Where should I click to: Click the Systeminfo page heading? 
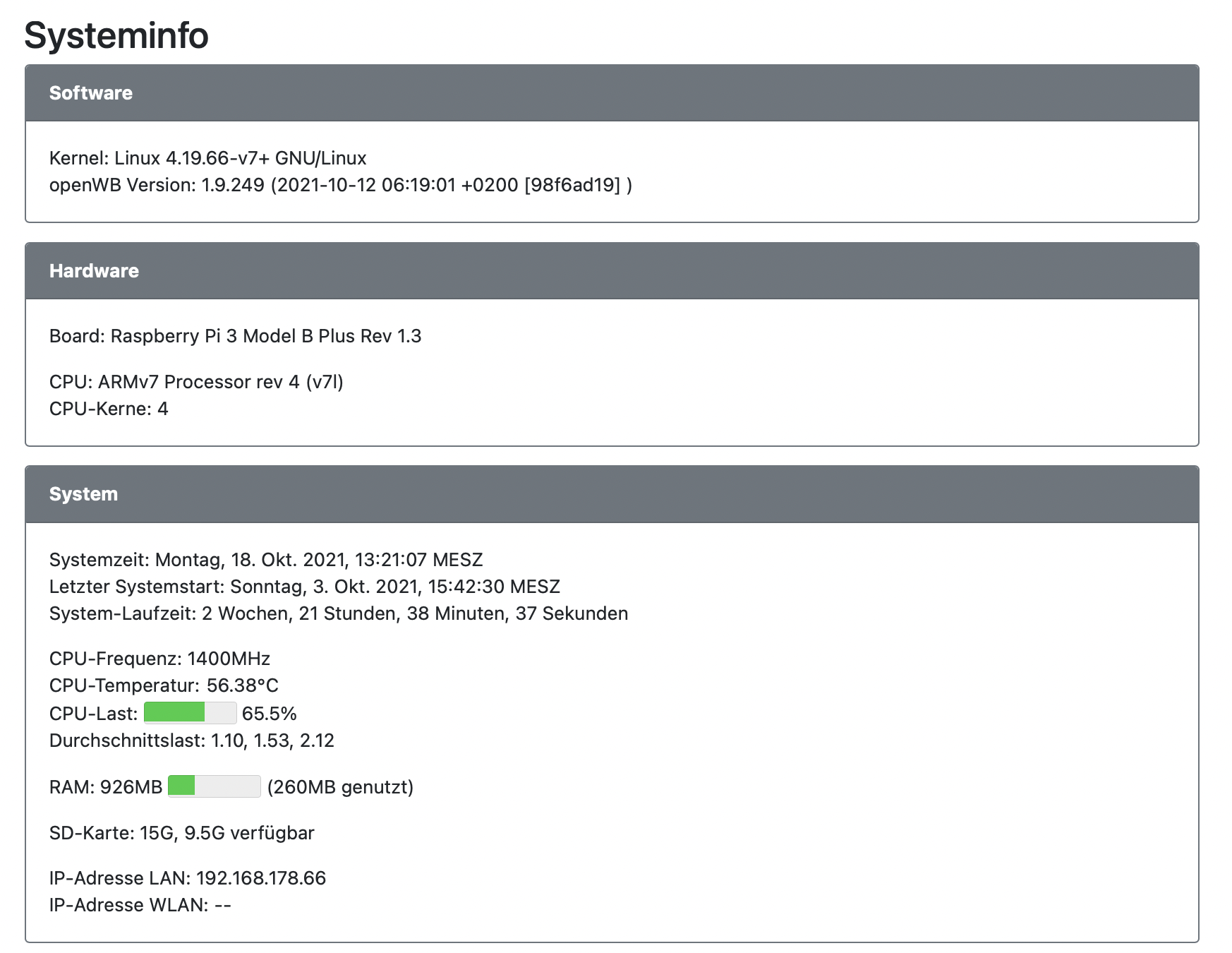[x=116, y=35]
